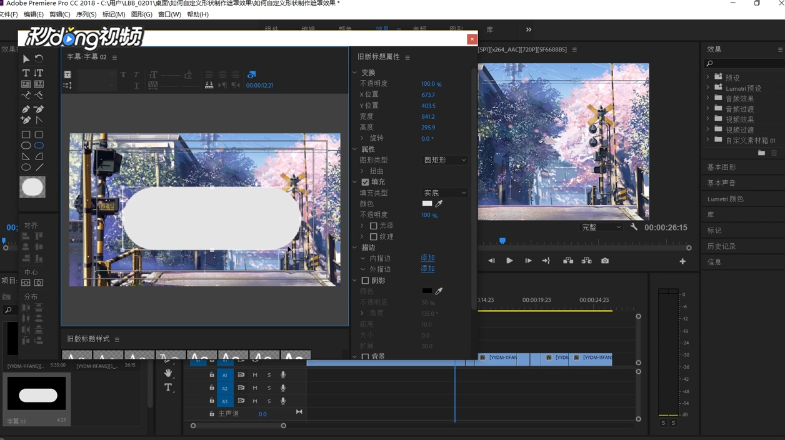Expand the 预设 presets folder in Effects
This screenshot has width=785, height=440.
pos(708,77)
